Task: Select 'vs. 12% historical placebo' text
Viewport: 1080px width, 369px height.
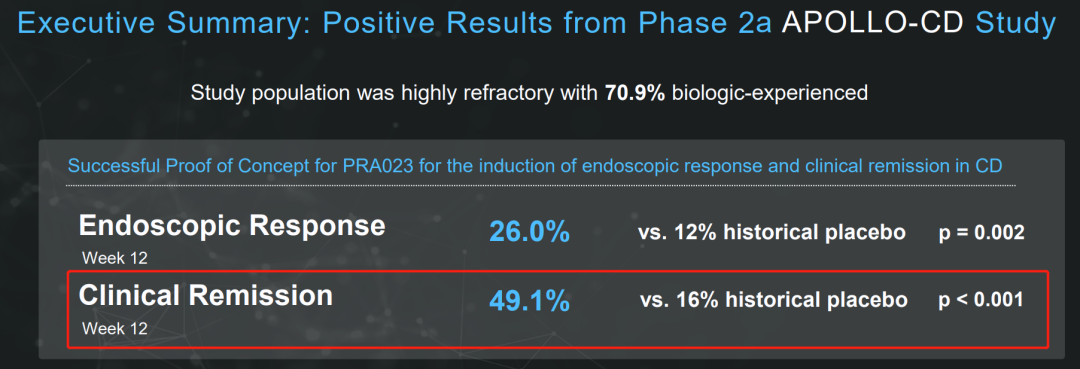Action: tap(771, 233)
